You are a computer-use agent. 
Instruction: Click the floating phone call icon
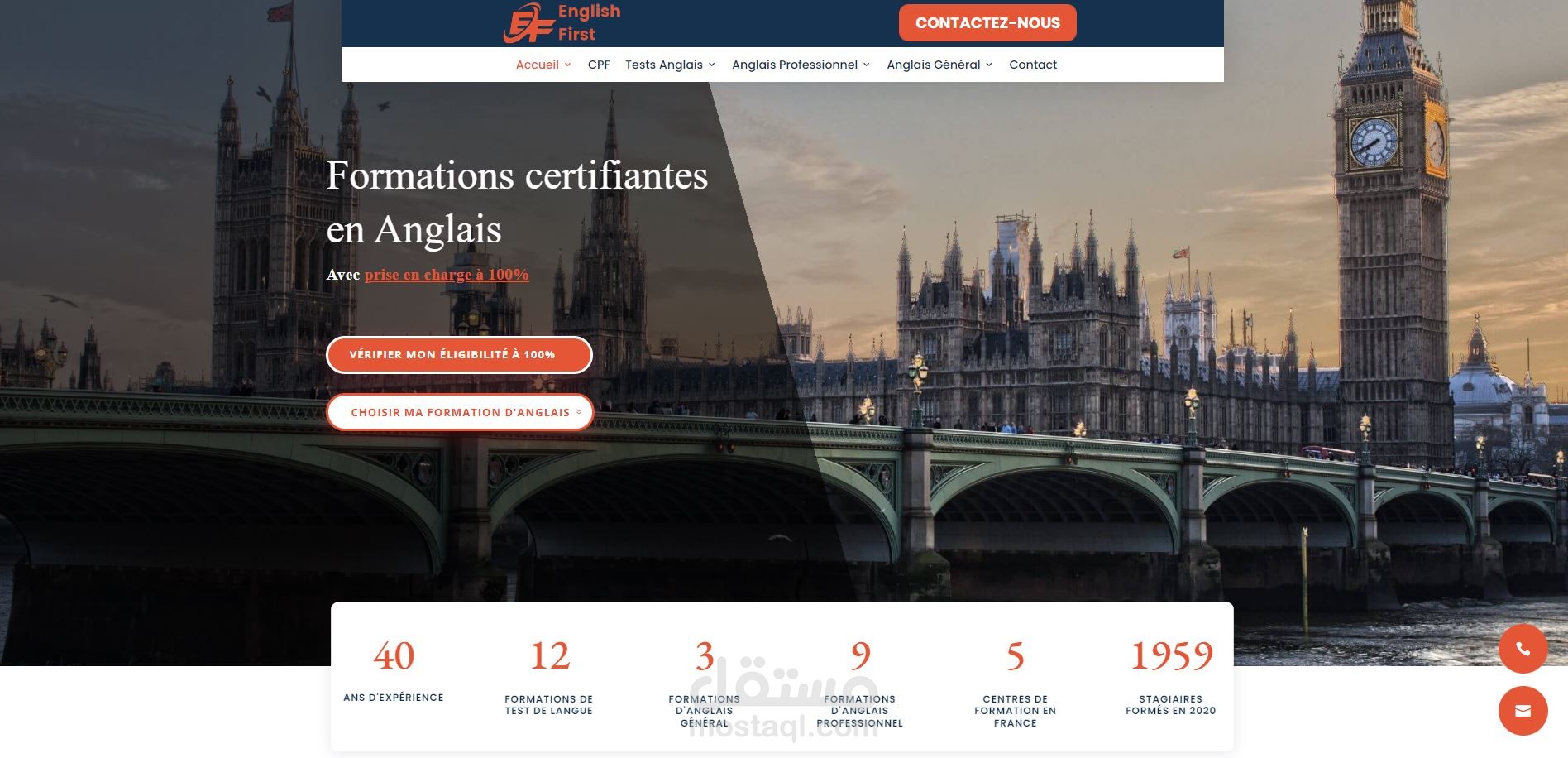click(x=1523, y=649)
